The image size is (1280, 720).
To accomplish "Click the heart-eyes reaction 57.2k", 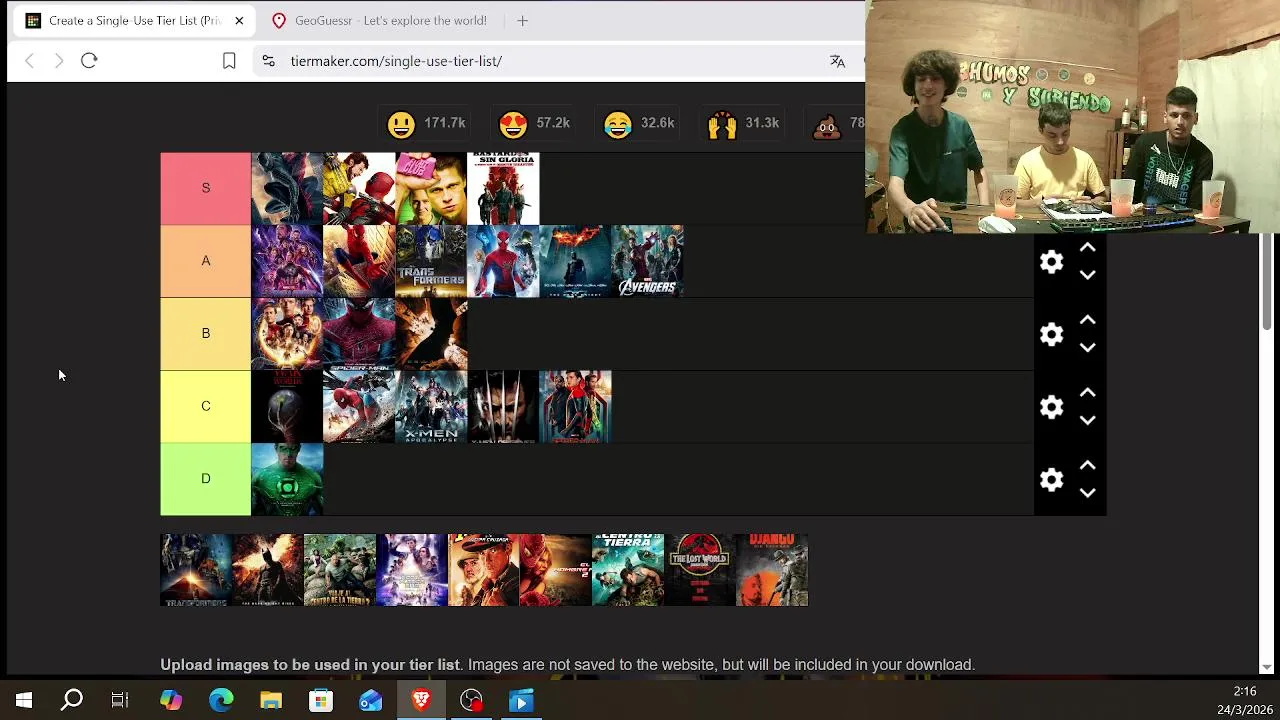I will coord(534,123).
